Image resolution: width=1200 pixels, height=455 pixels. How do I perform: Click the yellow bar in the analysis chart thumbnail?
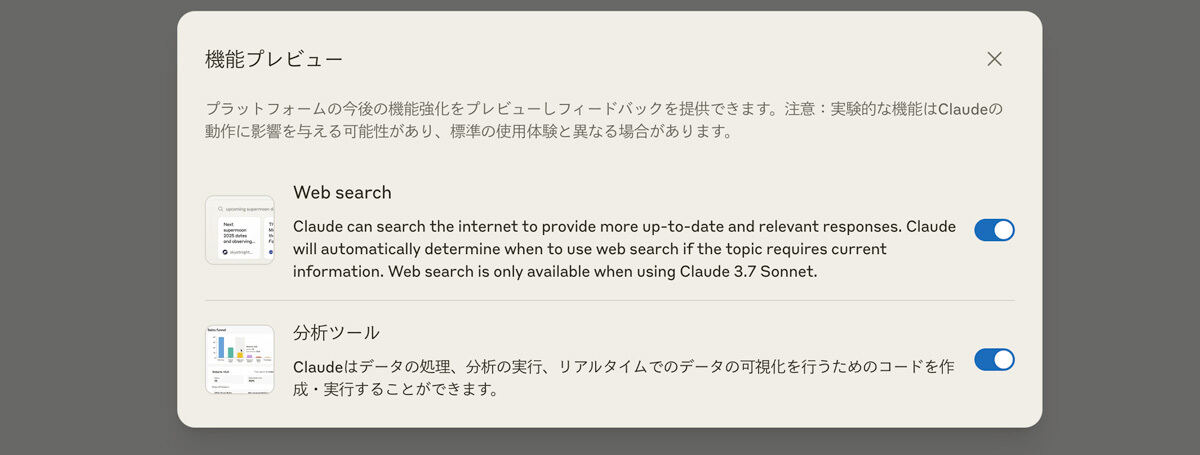[x=240, y=355]
